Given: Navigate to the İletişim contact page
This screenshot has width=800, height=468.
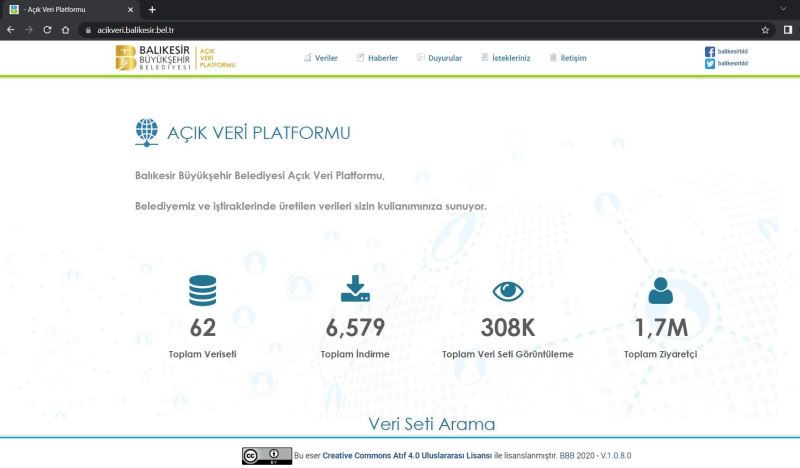Looking at the screenshot, I should click(568, 58).
